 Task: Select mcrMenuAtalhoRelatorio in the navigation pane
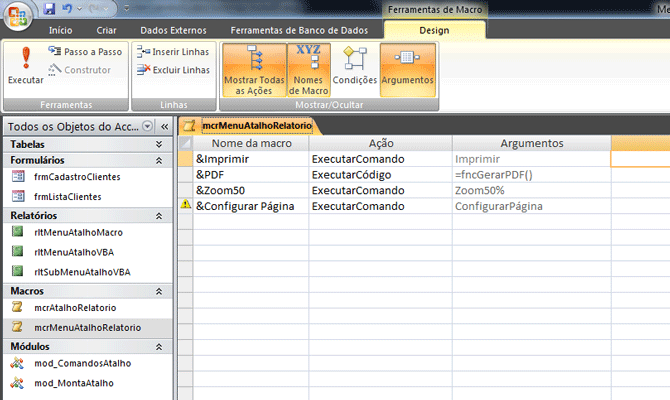[x=88, y=327]
